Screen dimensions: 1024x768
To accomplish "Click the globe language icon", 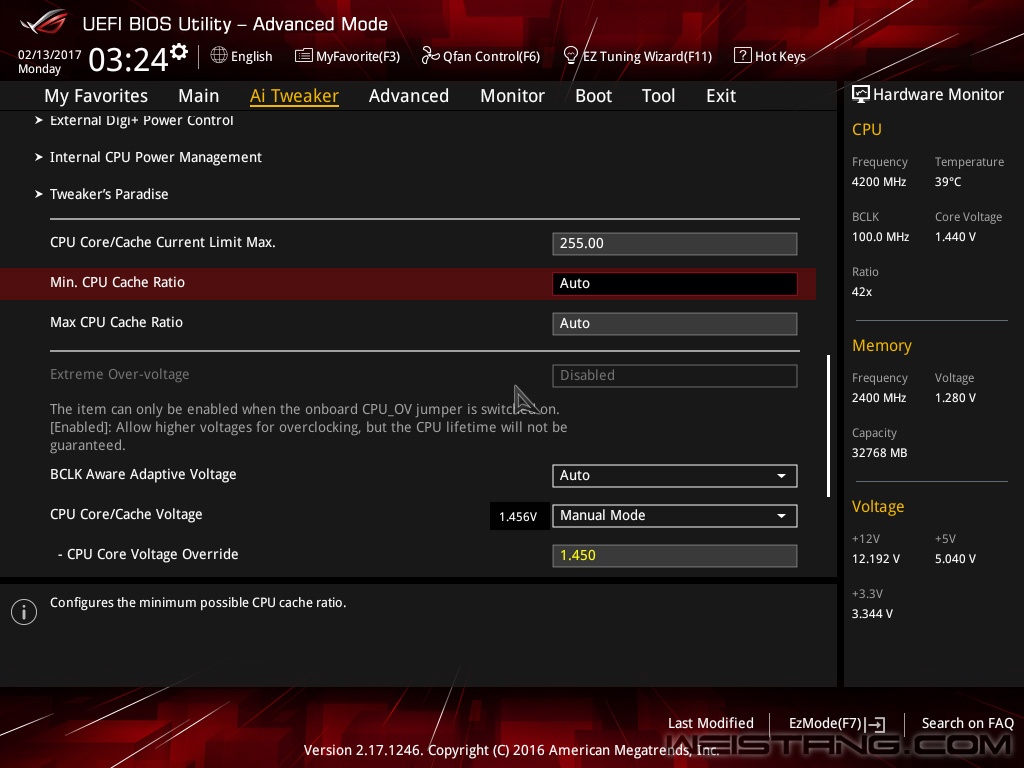I will point(219,56).
